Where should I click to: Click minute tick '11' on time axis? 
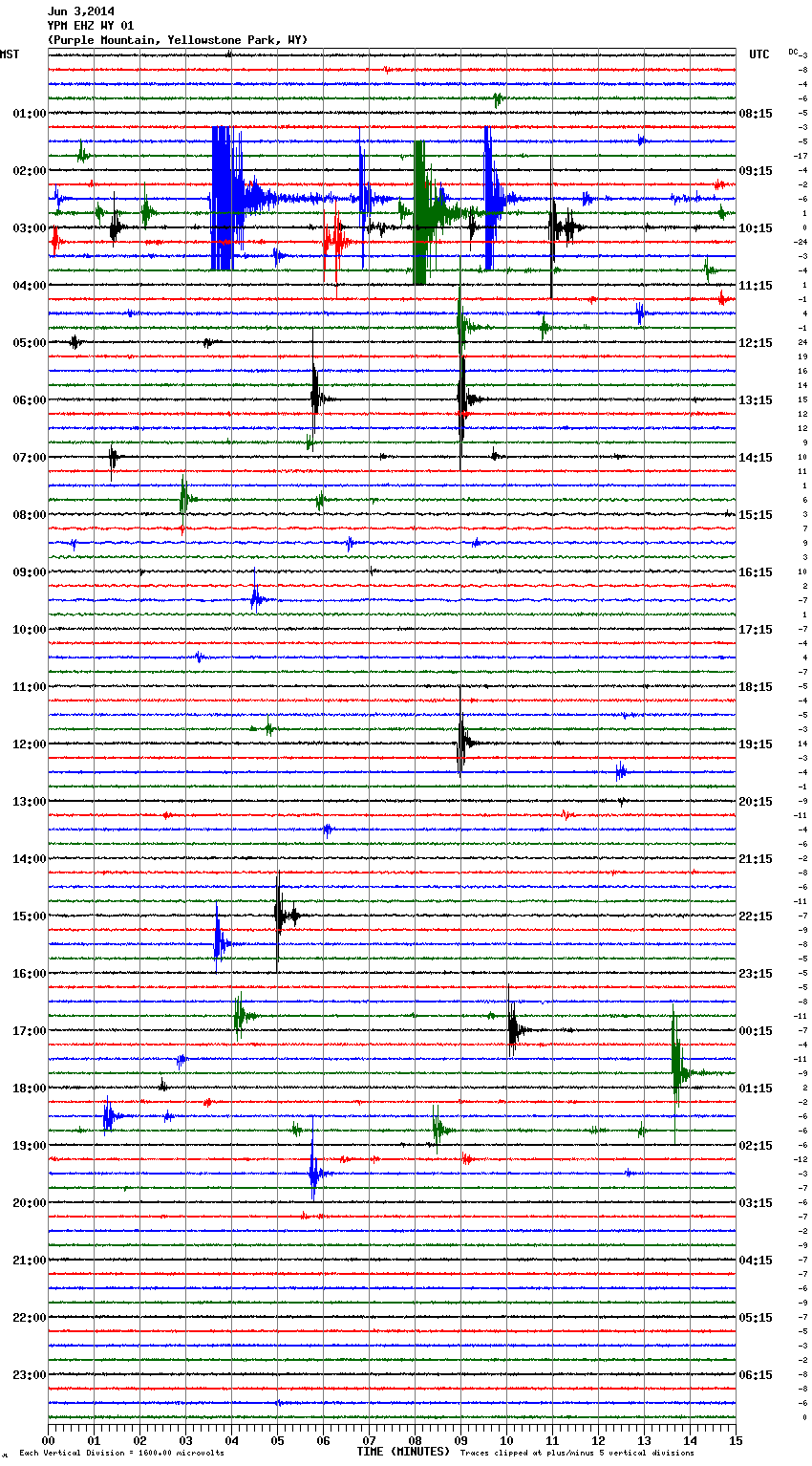tap(552, 1440)
